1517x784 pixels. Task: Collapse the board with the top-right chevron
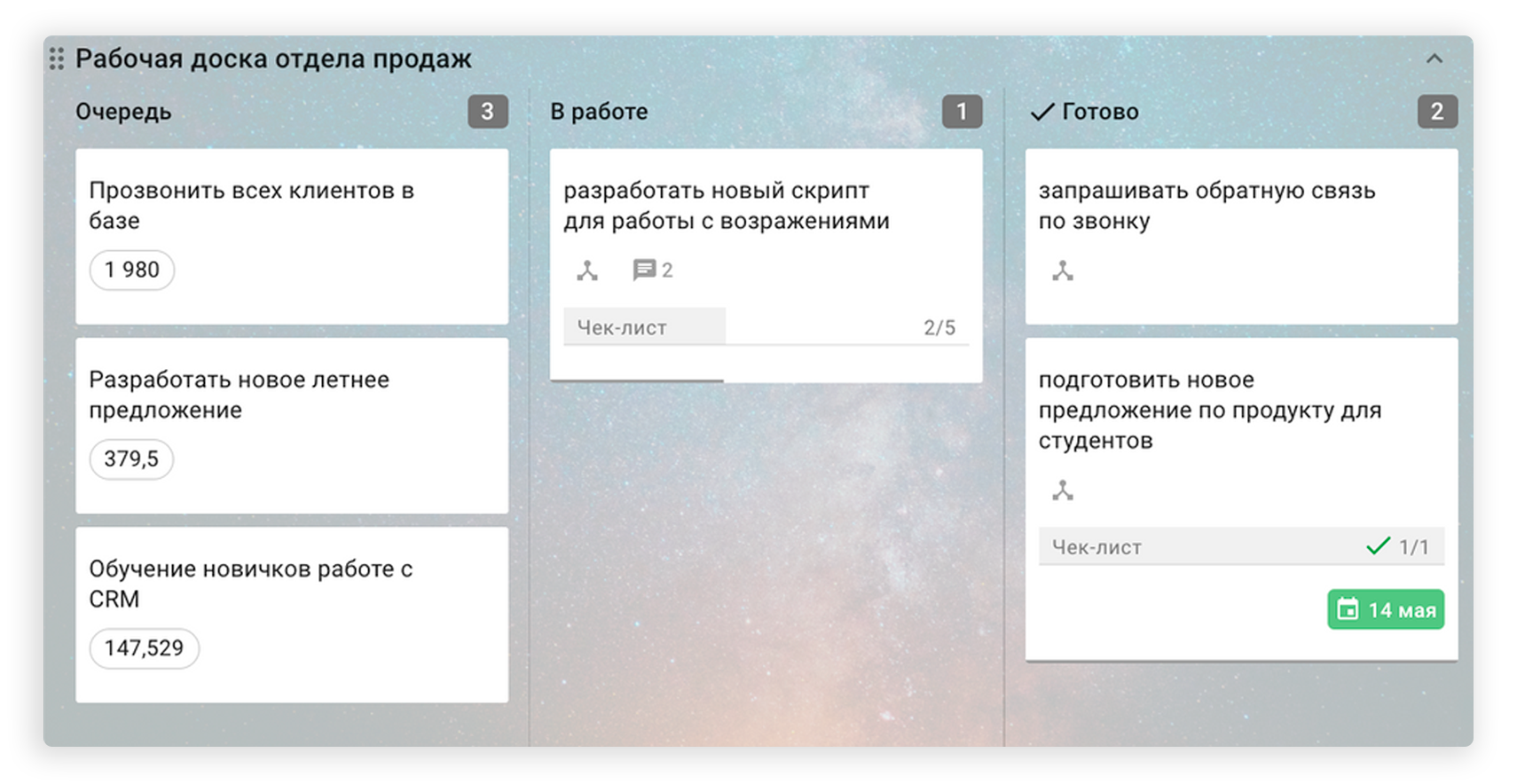[x=1434, y=59]
